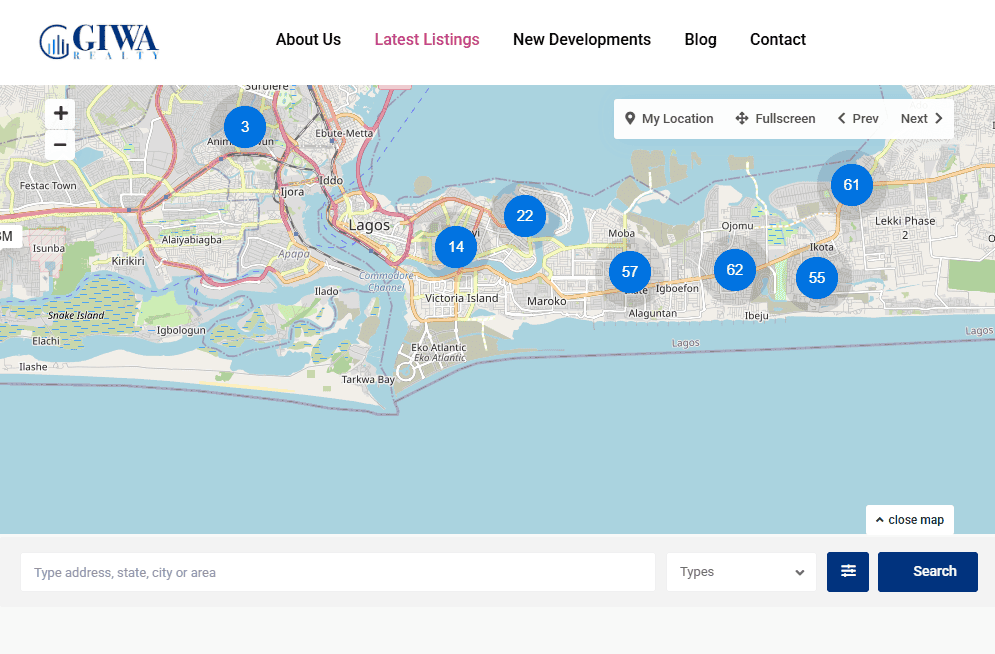
Task: Open the Contact page
Action: pos(777,39)
